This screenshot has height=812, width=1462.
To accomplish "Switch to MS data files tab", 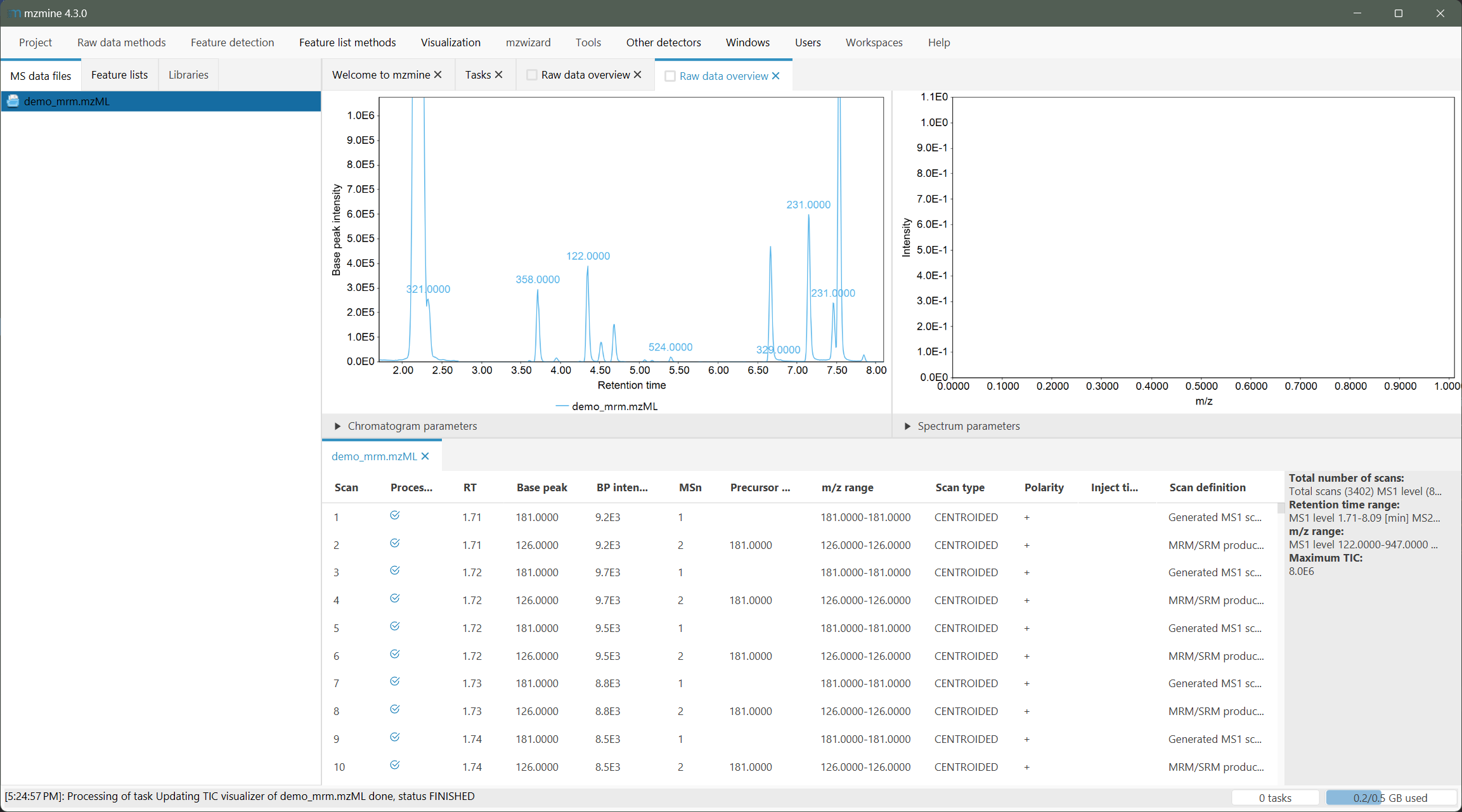I will pos(41,76).
